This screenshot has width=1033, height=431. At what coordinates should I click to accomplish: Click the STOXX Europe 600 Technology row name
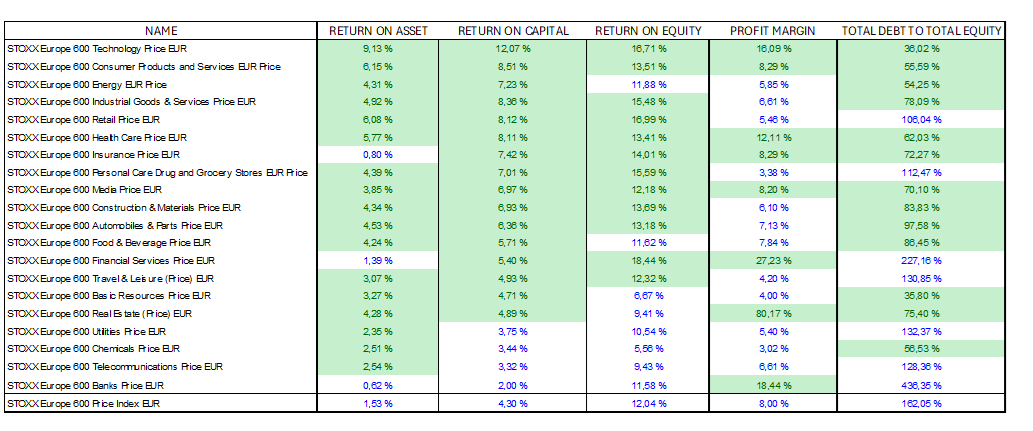click(x=107, y=48)
